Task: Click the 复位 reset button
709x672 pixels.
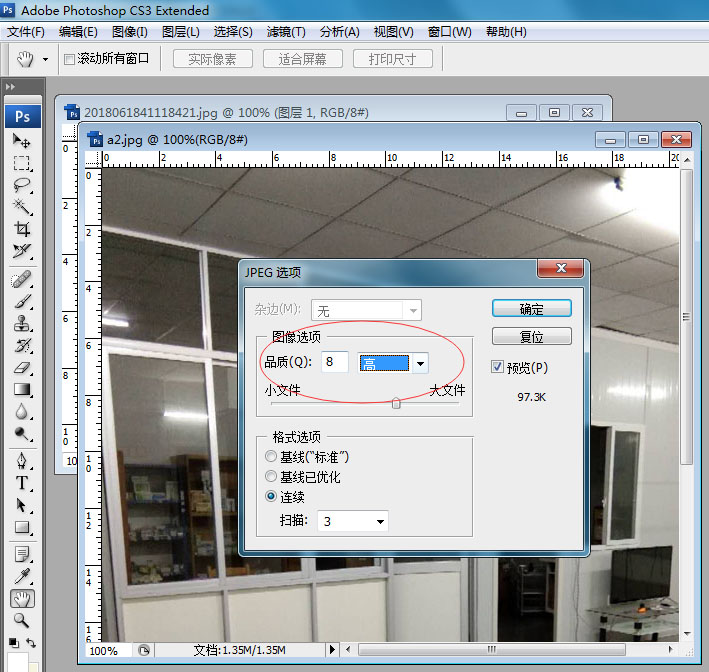Action: [531, 336]
